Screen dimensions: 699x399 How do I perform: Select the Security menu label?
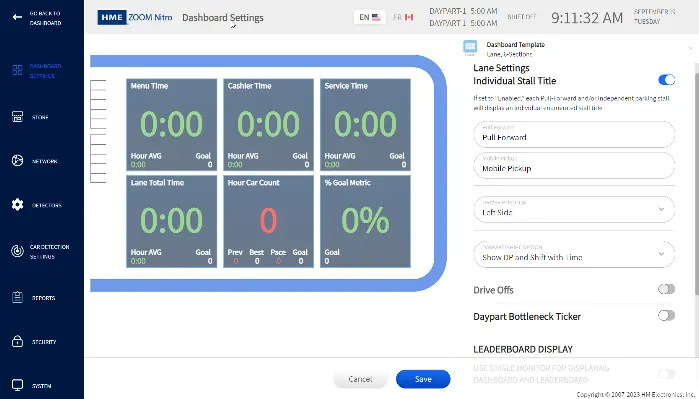tap(44, 342)
